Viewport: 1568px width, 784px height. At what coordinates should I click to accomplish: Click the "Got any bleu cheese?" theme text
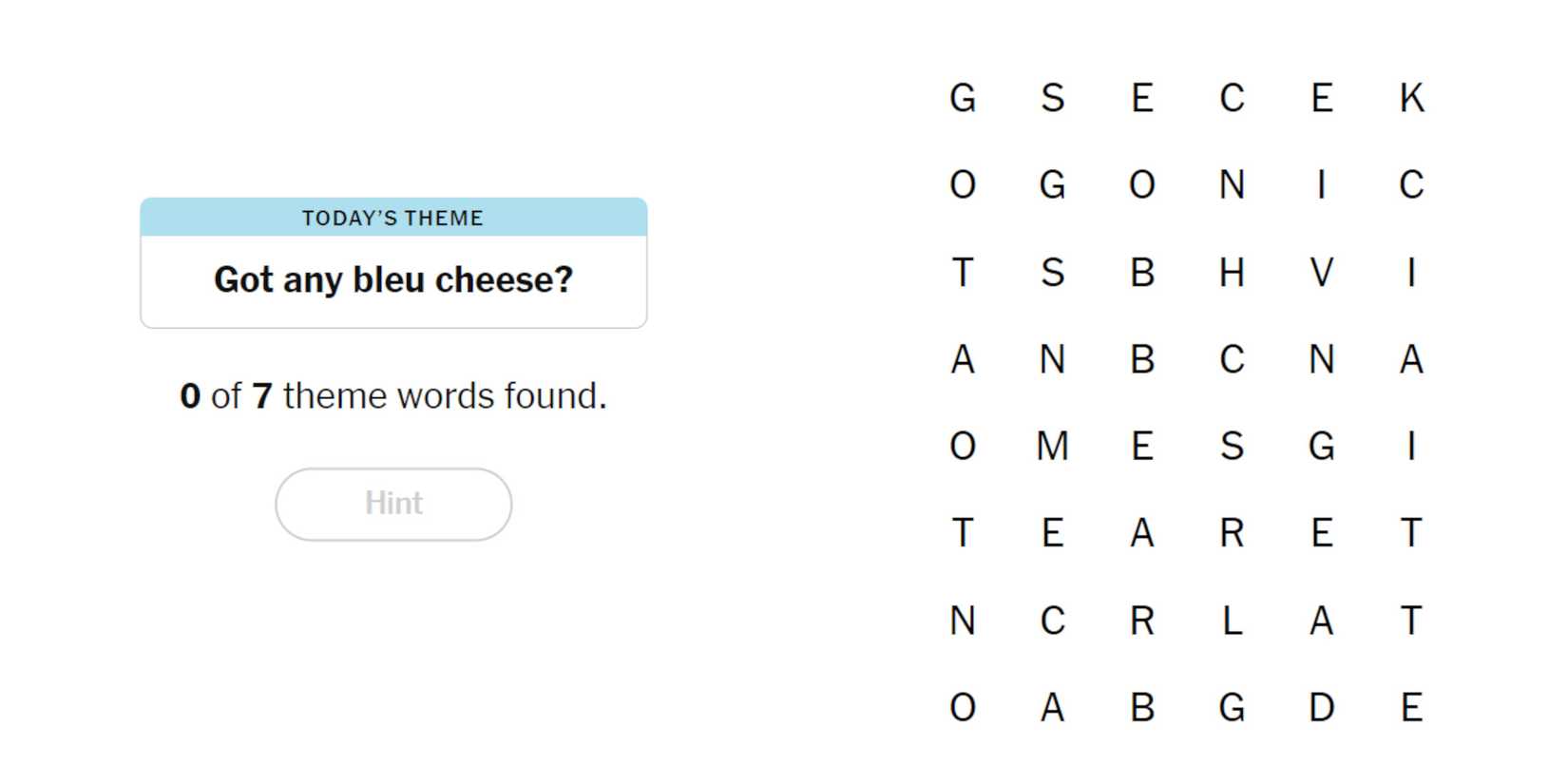pos(393,280)
